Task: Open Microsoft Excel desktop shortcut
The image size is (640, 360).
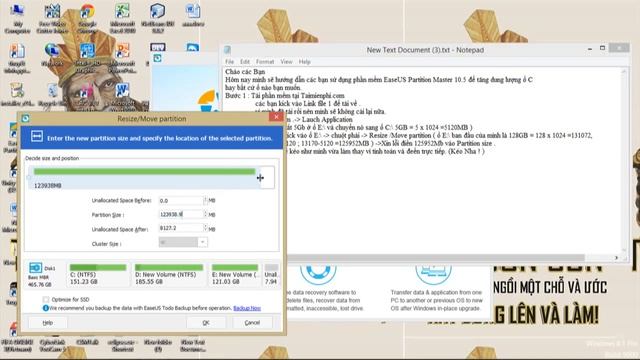Action: 122,18
